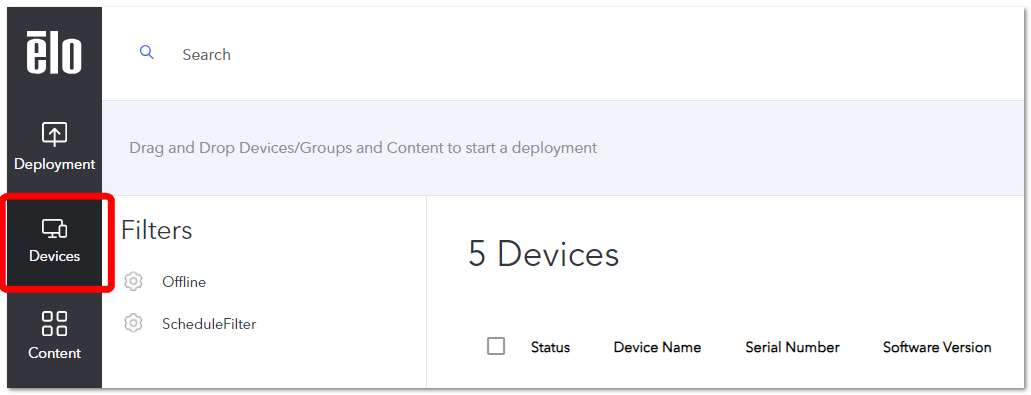Viewport: 1031px width, 395px height.
Task: Apply the ScheduleFilter filter
Action: (x=209, y=324)
